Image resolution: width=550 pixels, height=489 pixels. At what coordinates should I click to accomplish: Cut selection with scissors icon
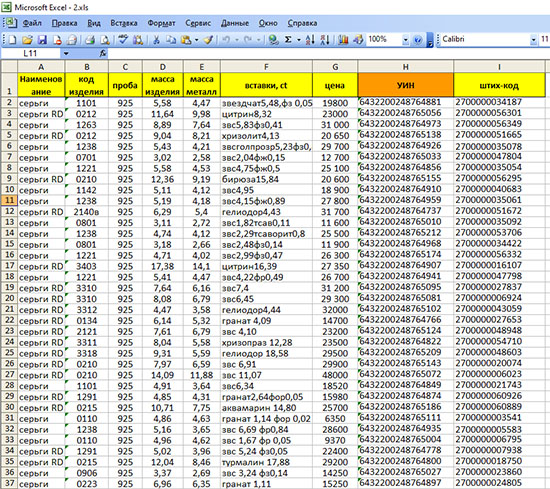pos(156,40)
